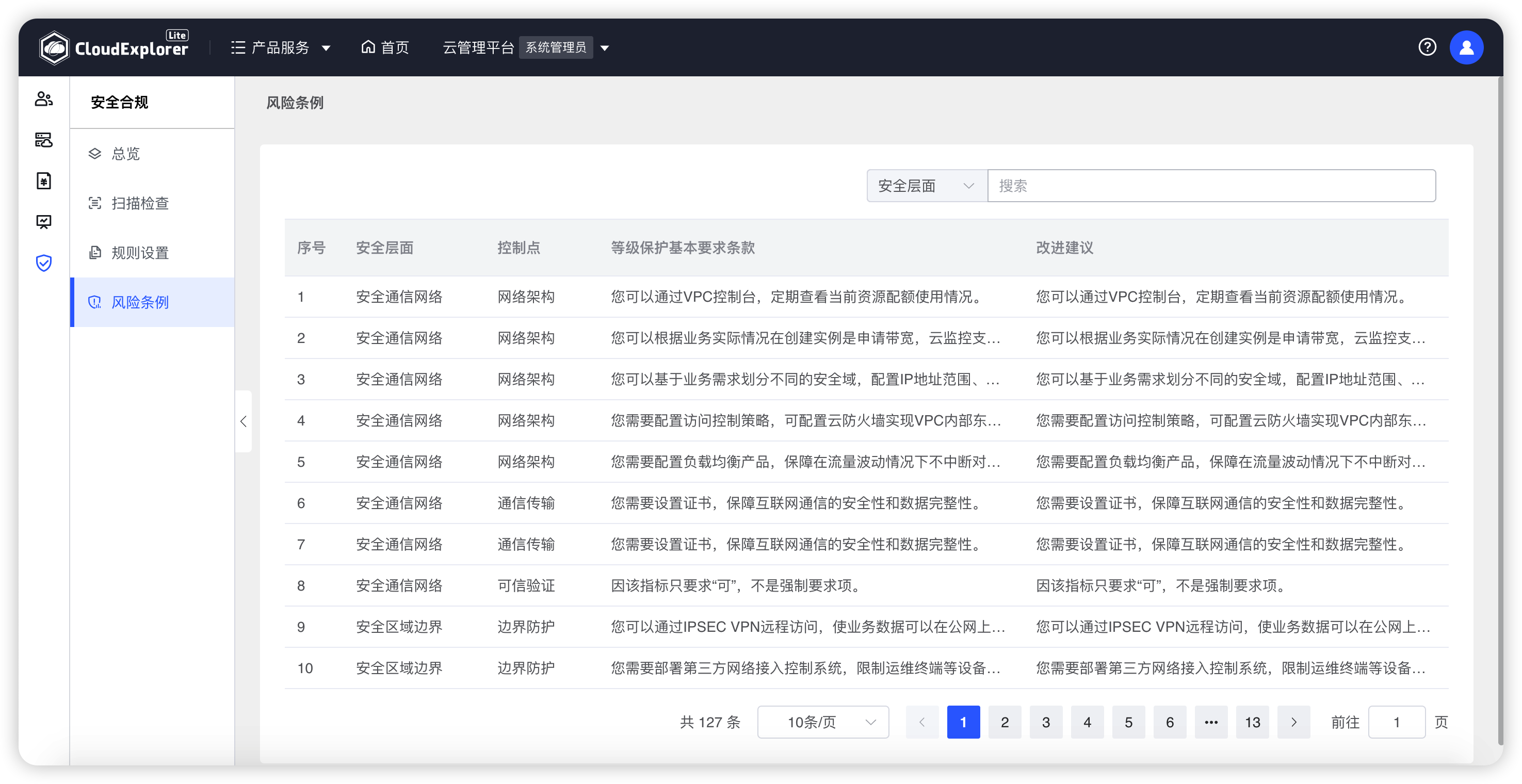Collapse the left panel using the chevron
The image size is (1522, 784).
coord(244,421)
